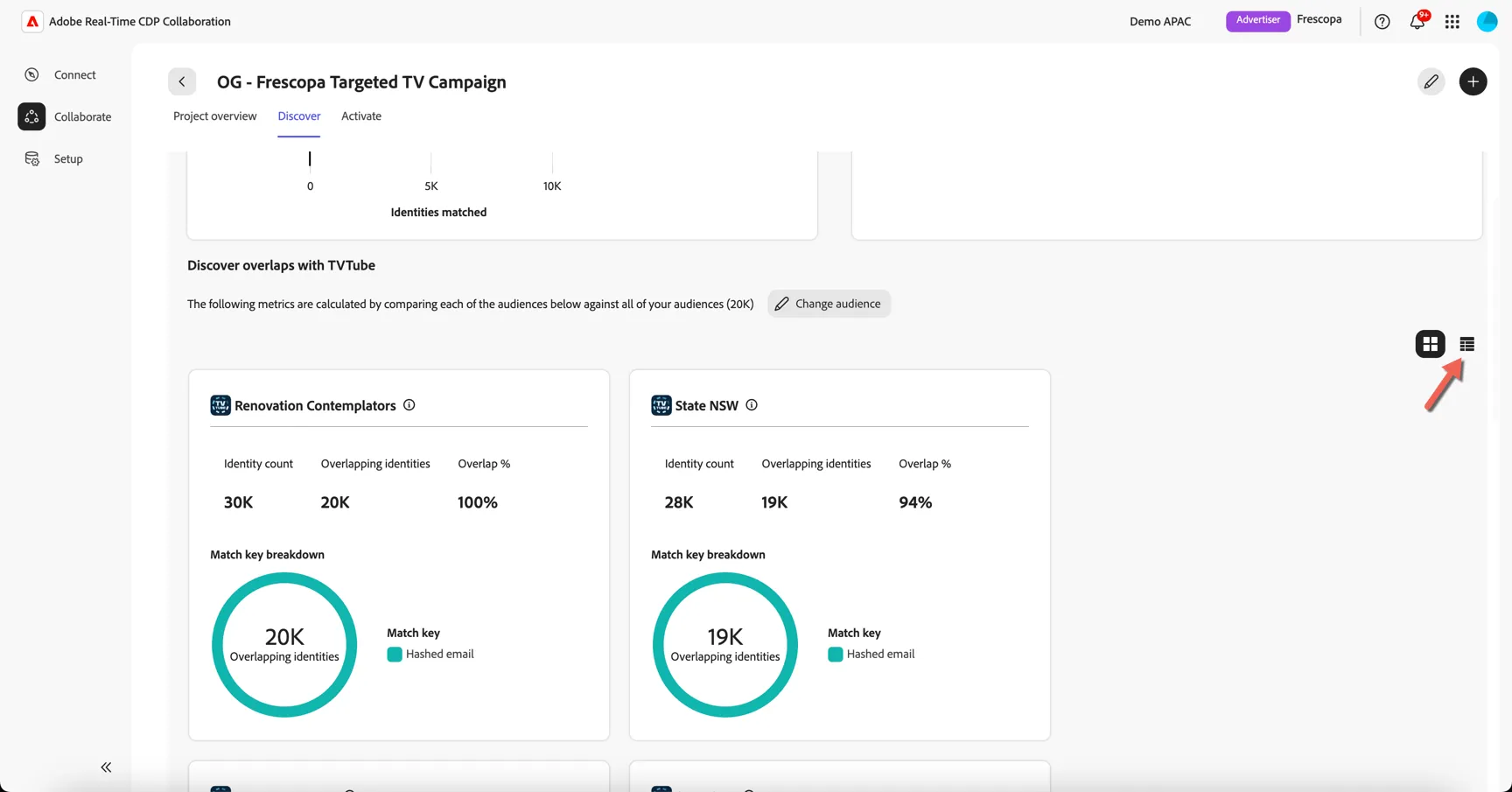This screenshot has width=1512, height=792.
Task: Switch to grid card view
Action: [1430, 344]
